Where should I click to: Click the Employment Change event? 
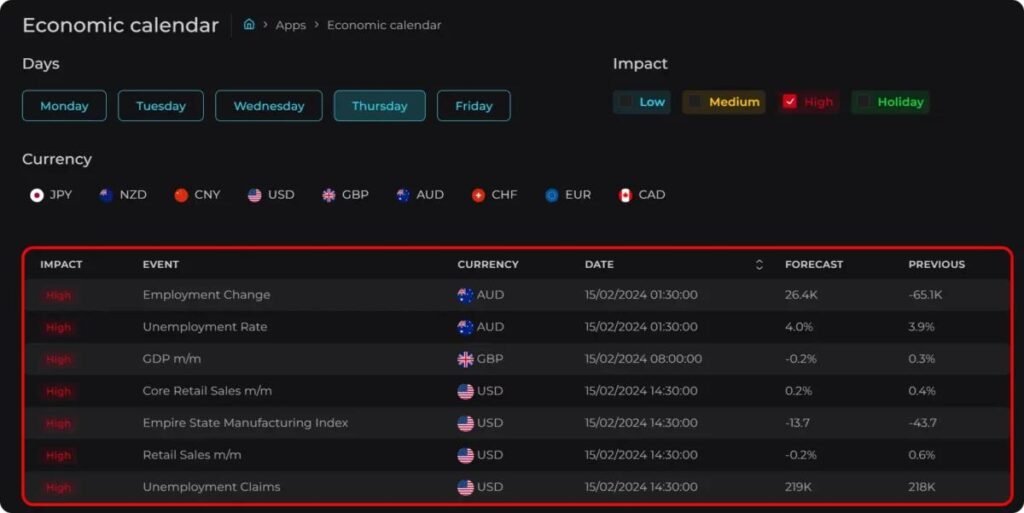tap(206, 295)
